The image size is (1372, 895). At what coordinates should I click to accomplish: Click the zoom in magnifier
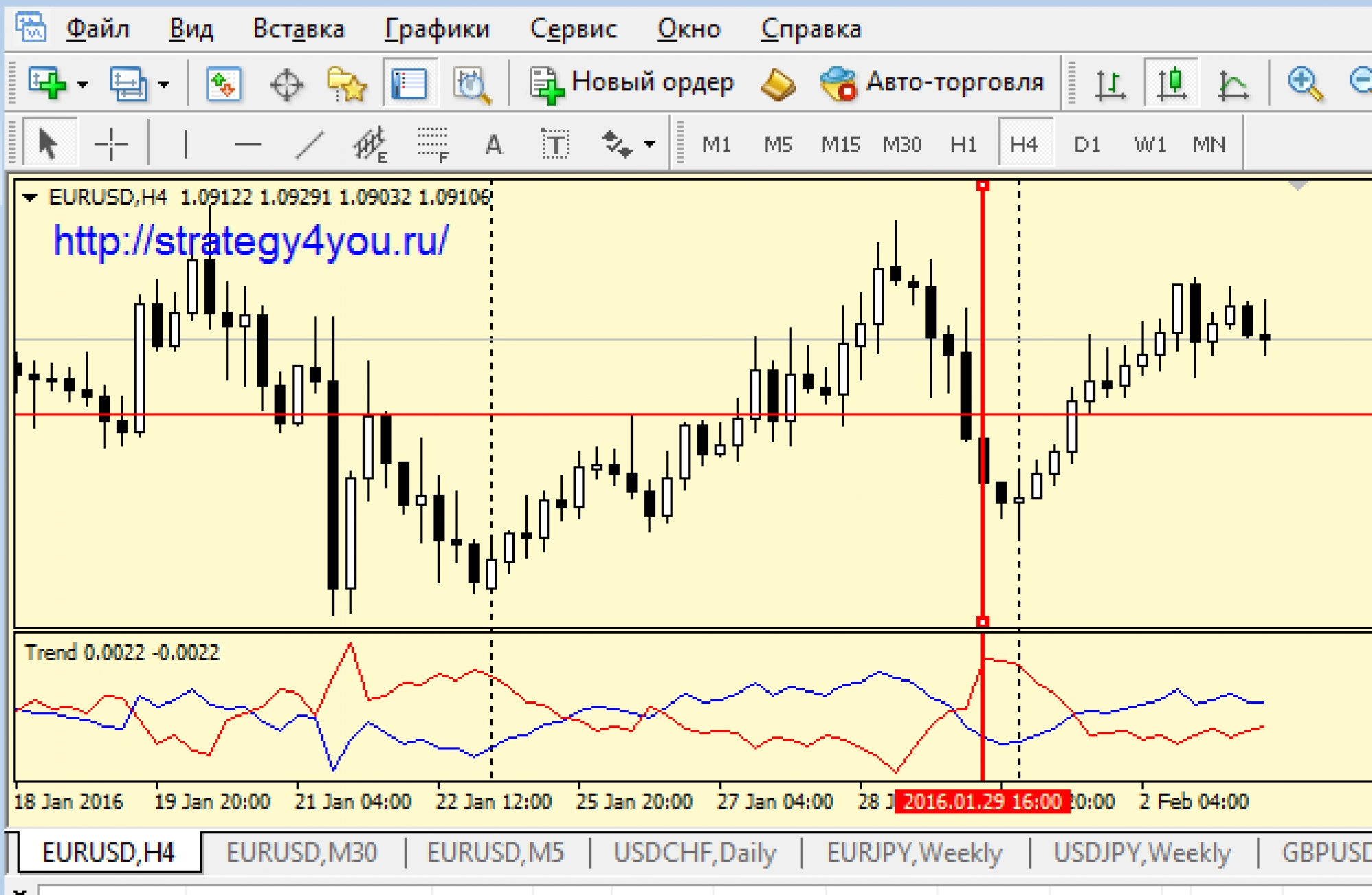pyautogui.click(x=1304, y=84)
